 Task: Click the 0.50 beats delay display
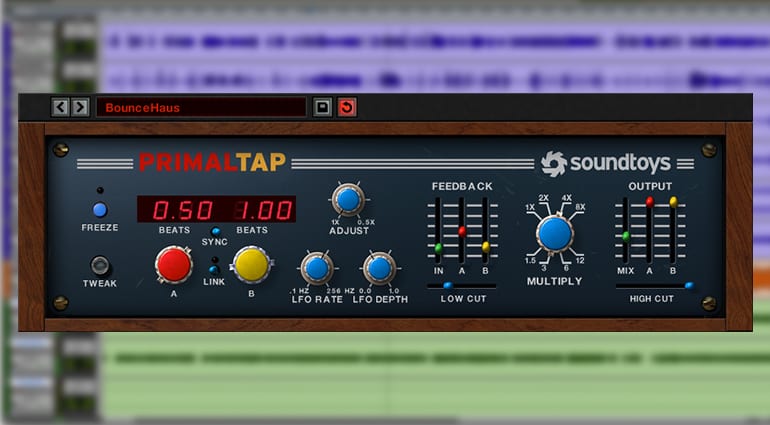(182, 209)
